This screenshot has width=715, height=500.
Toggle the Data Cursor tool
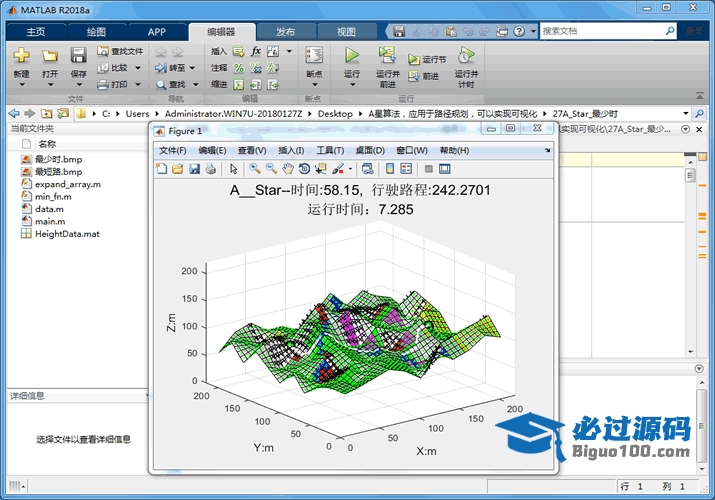click(x=321, y=169)
